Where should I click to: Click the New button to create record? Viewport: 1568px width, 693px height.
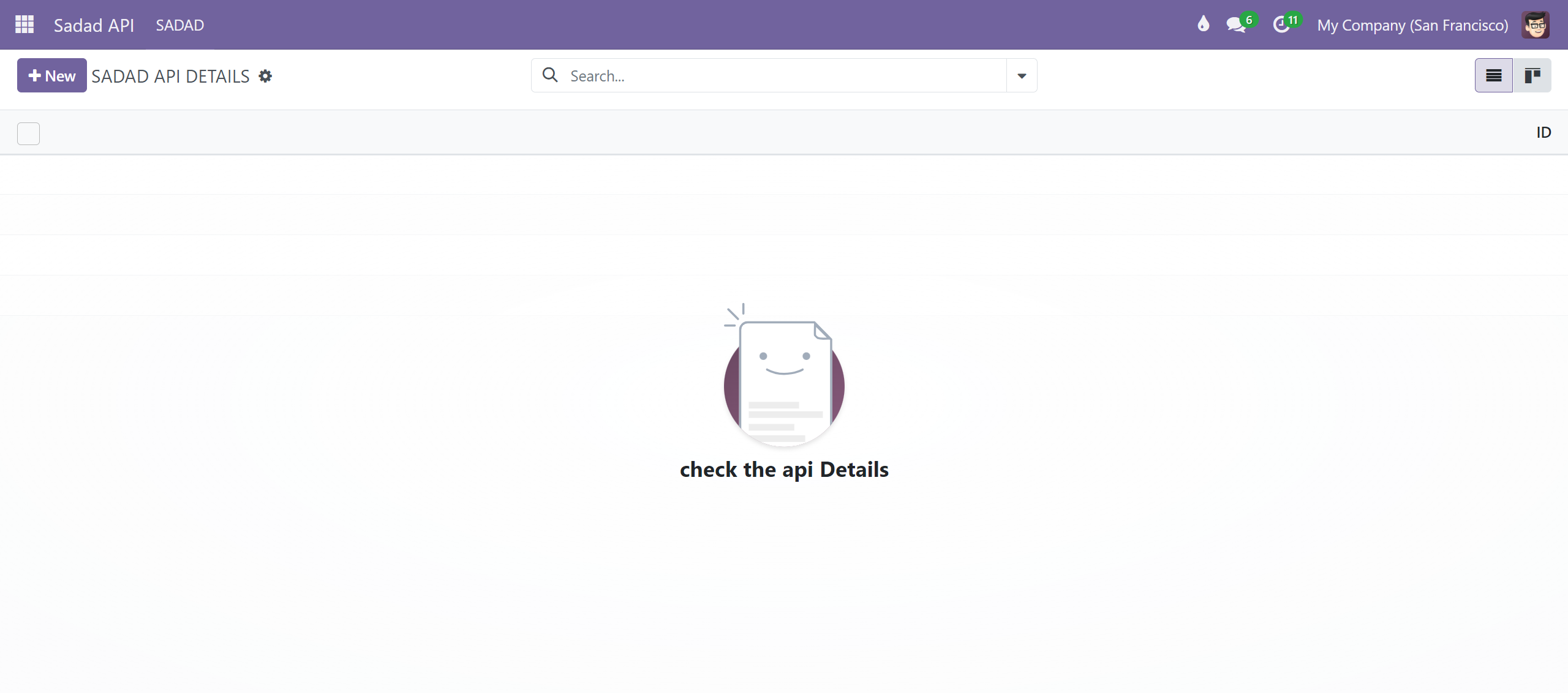[51, 75]
